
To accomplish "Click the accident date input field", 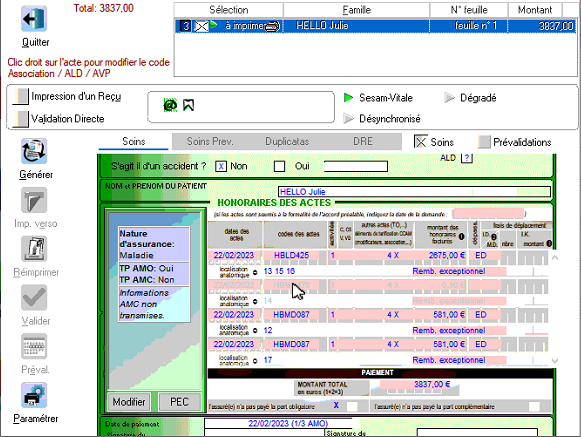I will [x=356, y=166].
